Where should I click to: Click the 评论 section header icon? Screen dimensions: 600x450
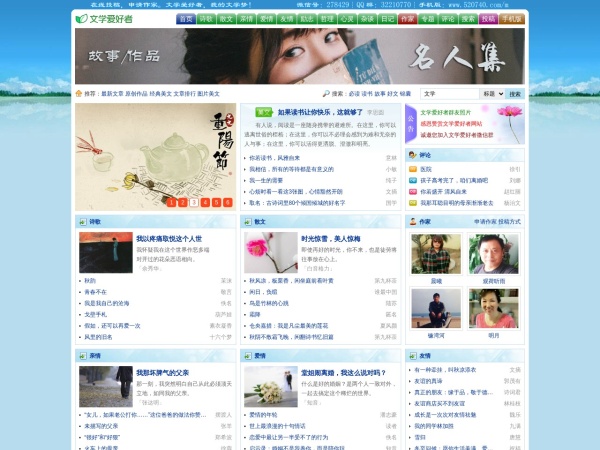pyautogui.click(x=412, y=156)
